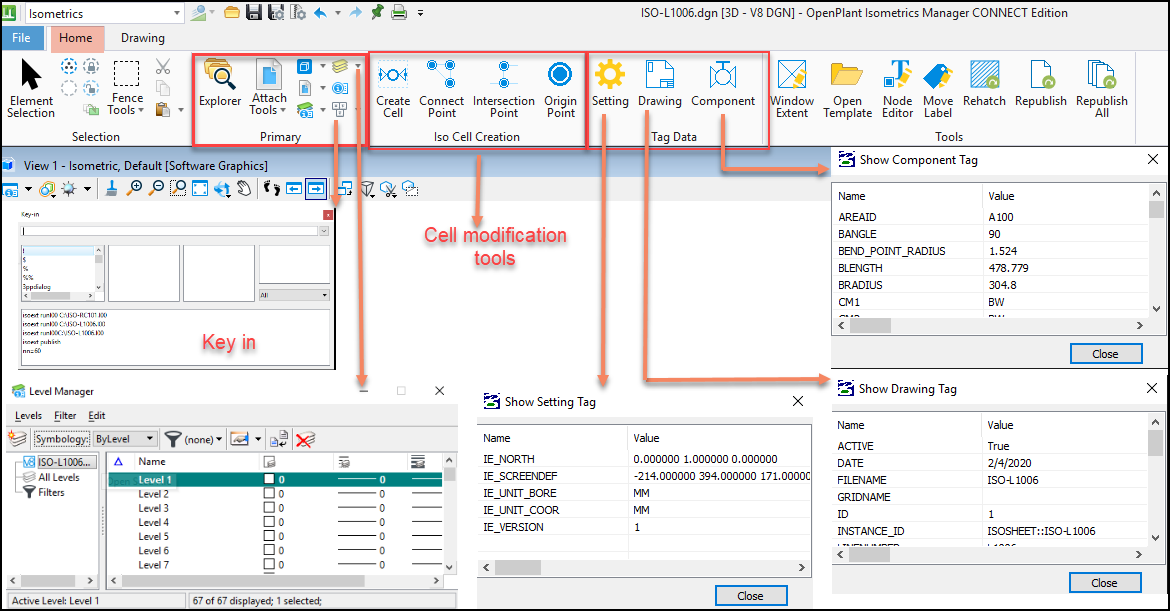
Task: Open the Key-in command dropdown arrow
Action: tap(322, 230)
